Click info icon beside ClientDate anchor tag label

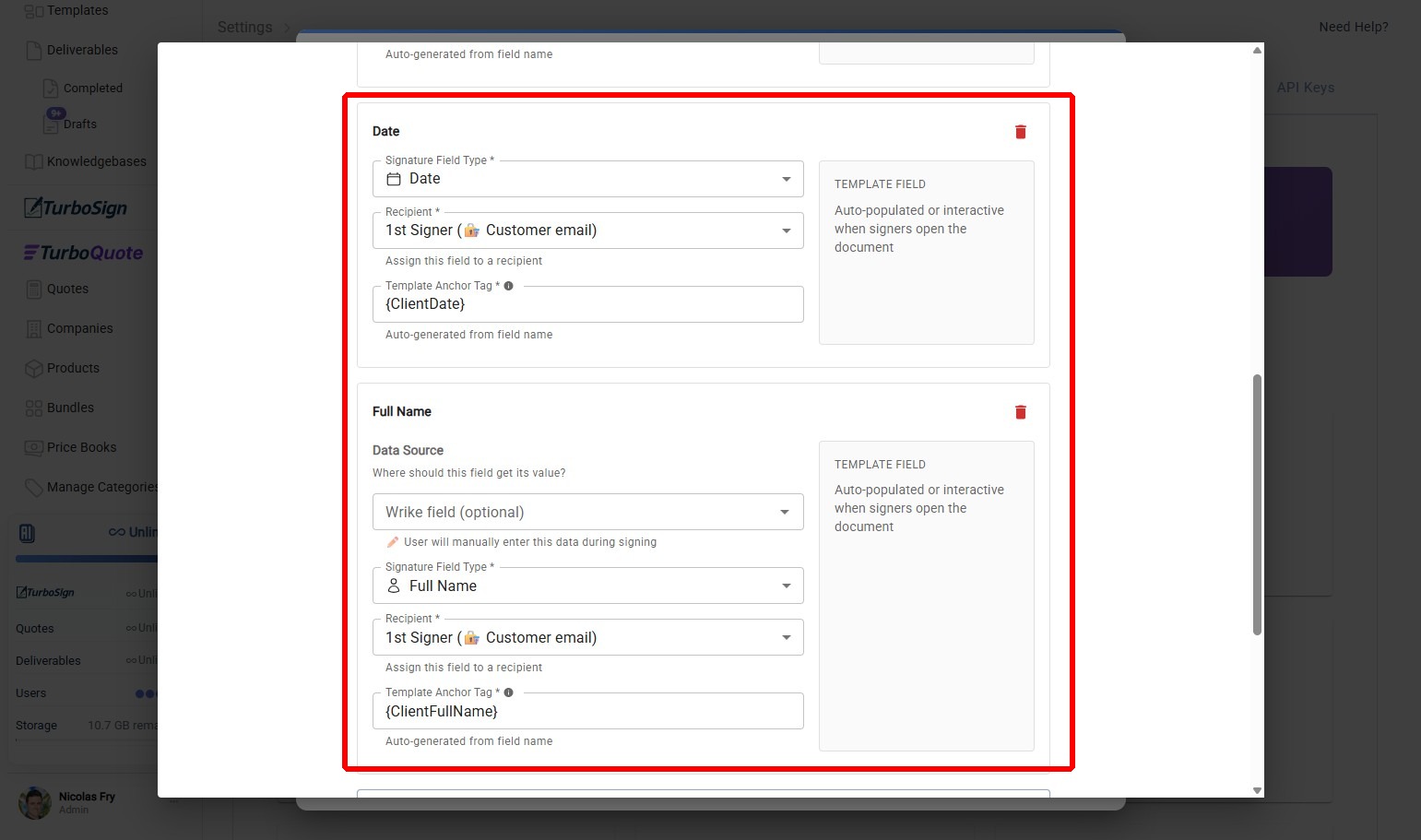point(508,286)
